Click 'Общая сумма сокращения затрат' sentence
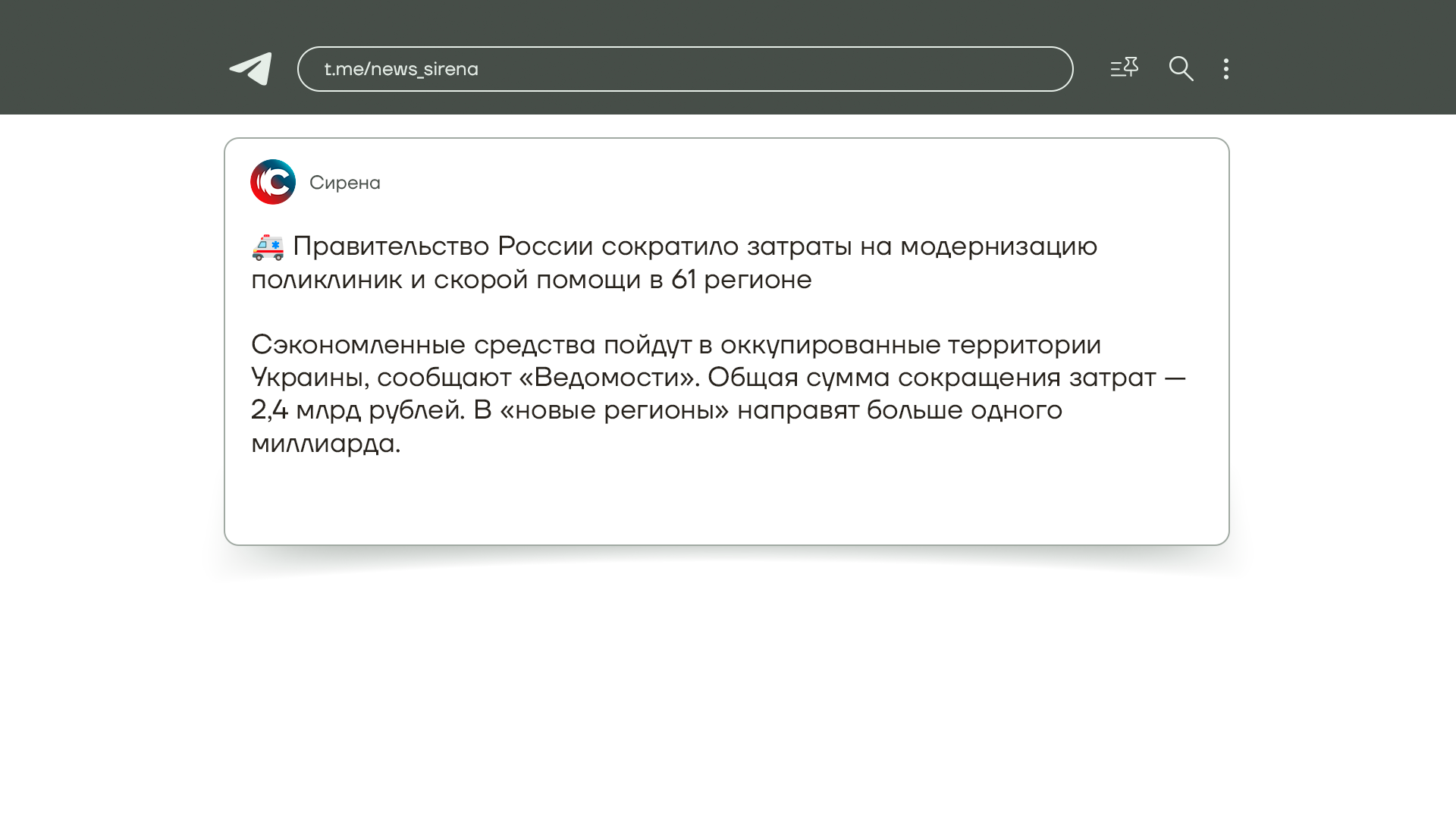The width and height of the screenshot is (1456, 819). pyautogui.click(x=931, y=378)
